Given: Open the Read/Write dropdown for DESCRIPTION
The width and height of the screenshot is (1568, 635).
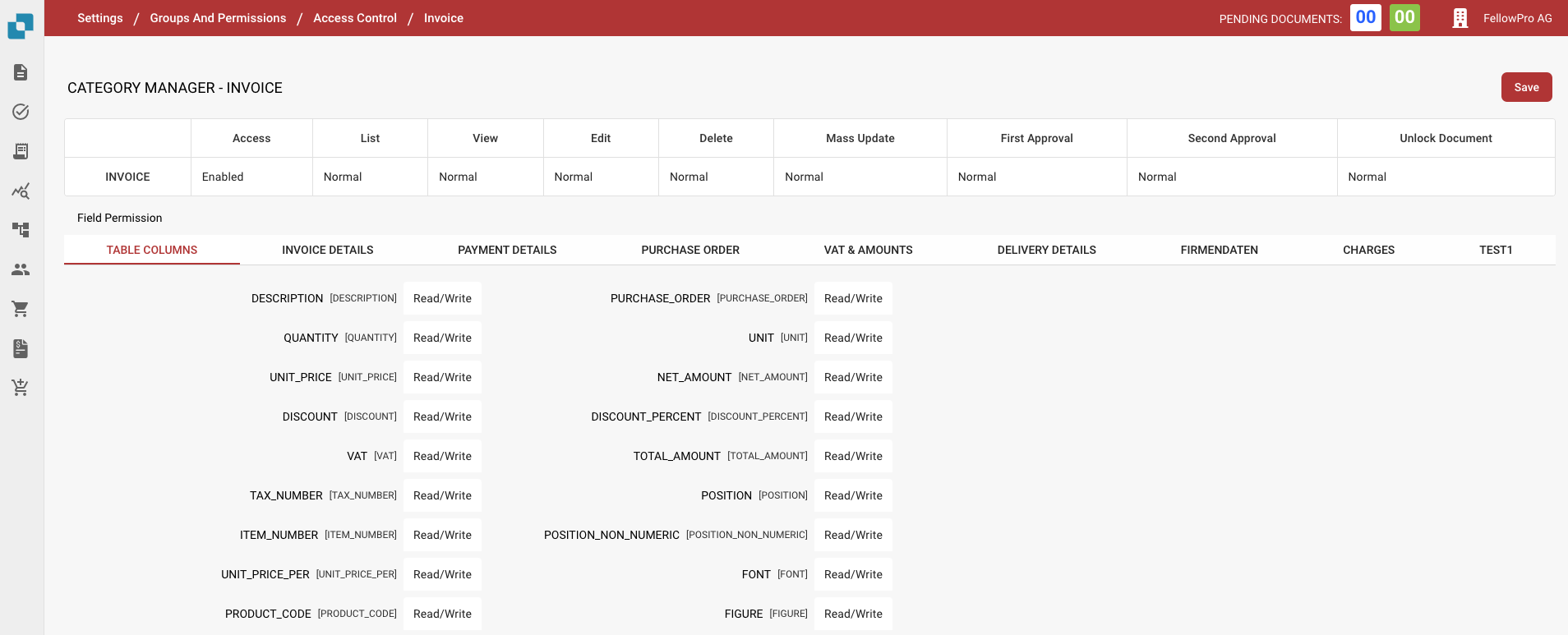Looking at the screenshot, I should [442, 298].
